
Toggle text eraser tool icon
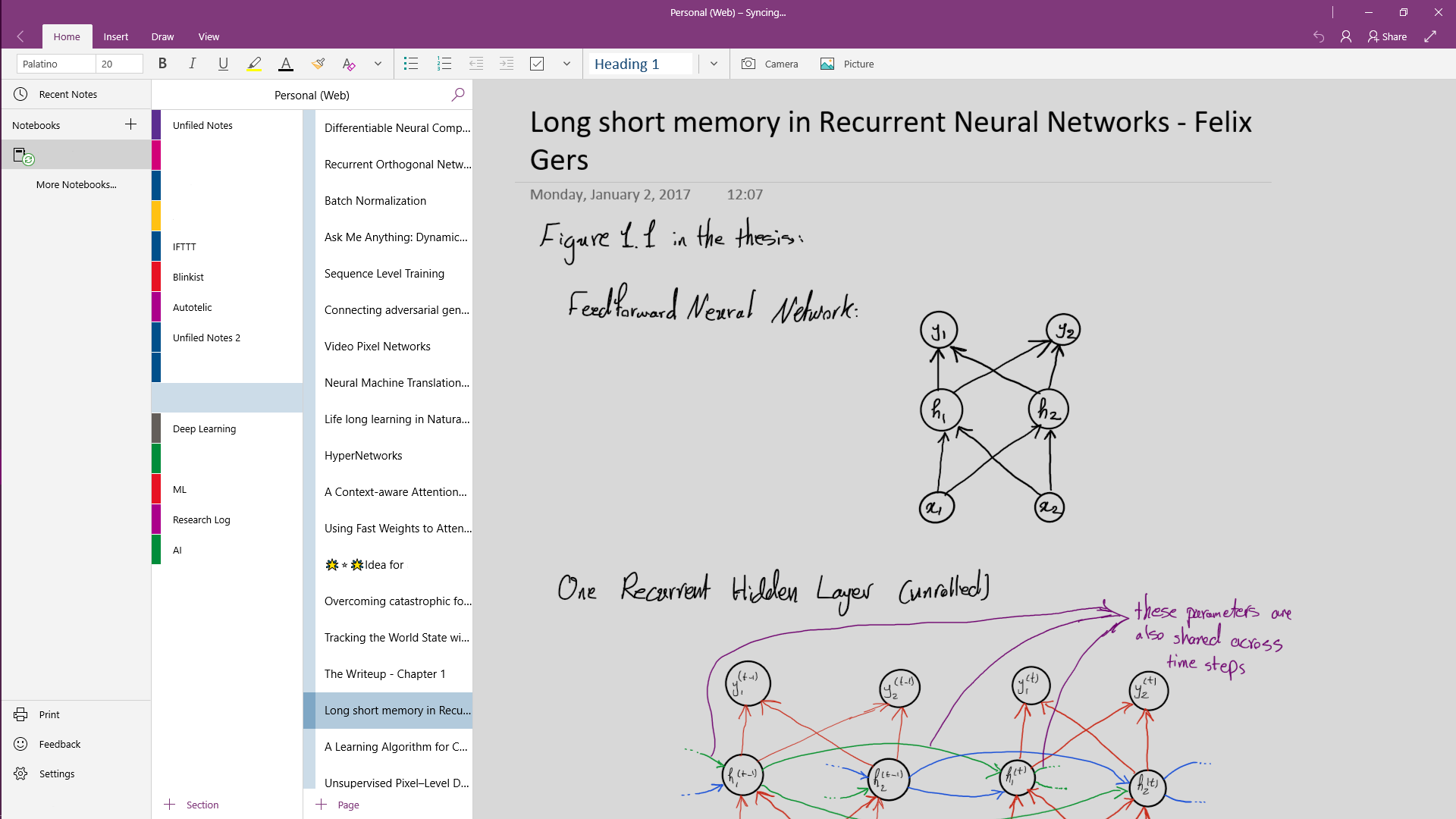(x=348, y=64)
